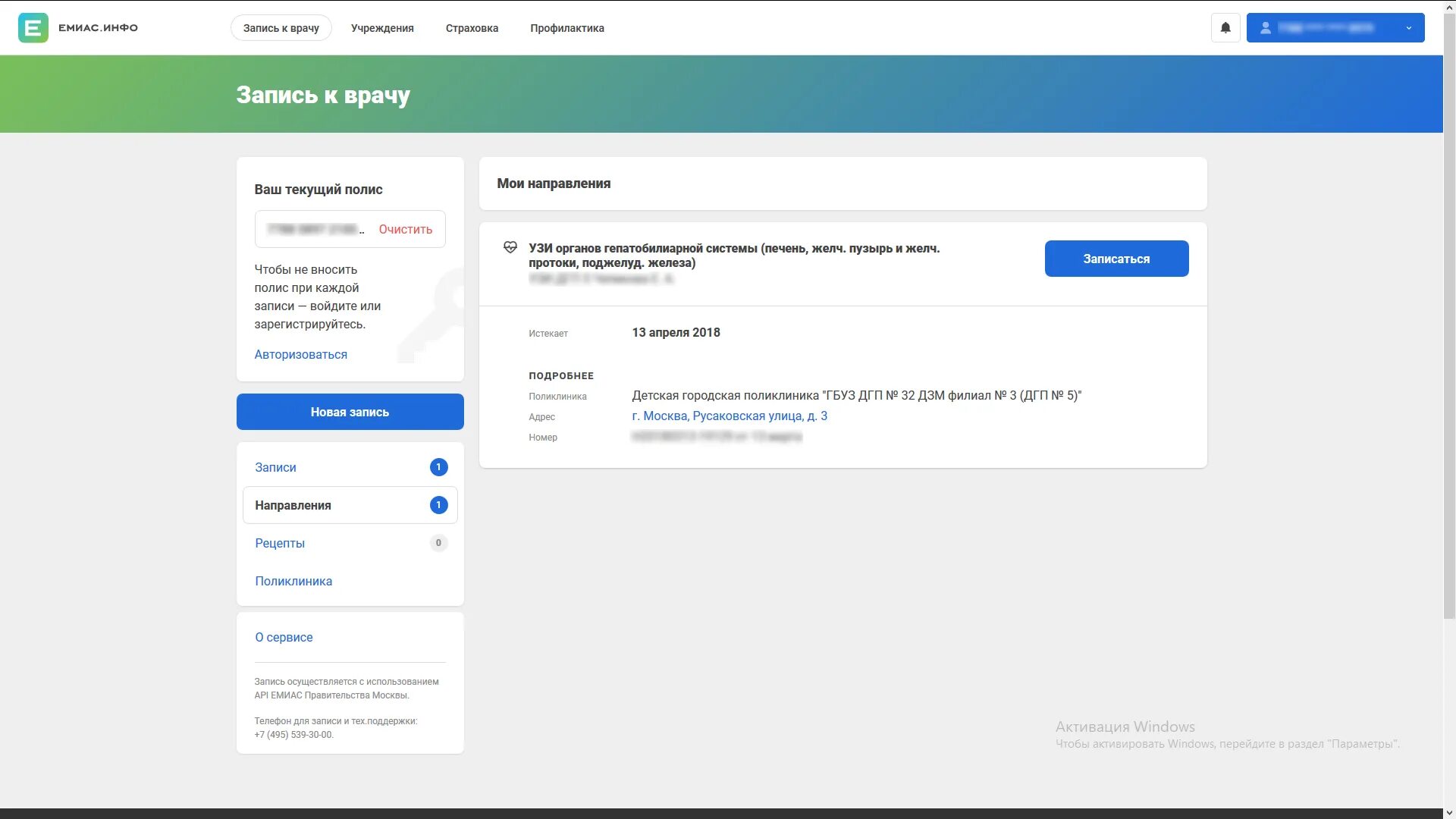Select the Профилактика menu item
Screen dimensions: 1456x819
click(567, 28)
